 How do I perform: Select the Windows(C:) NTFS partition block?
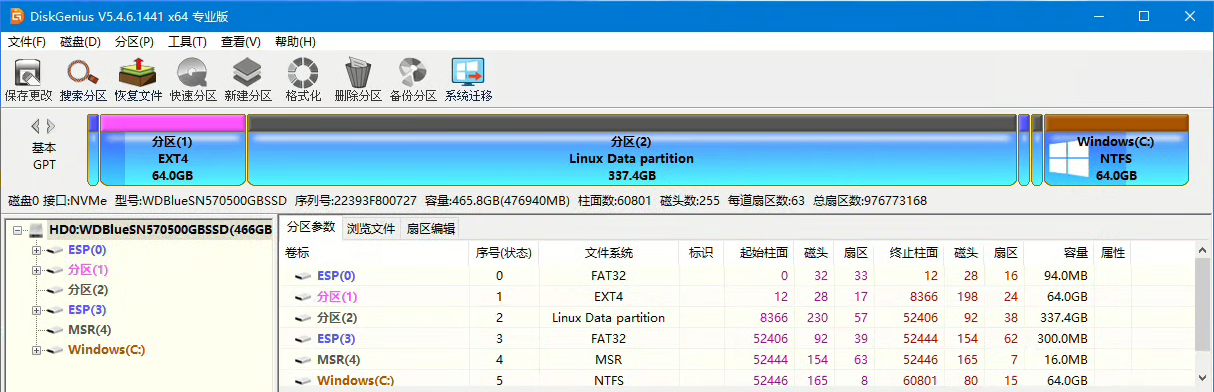tap(1116, 150)
